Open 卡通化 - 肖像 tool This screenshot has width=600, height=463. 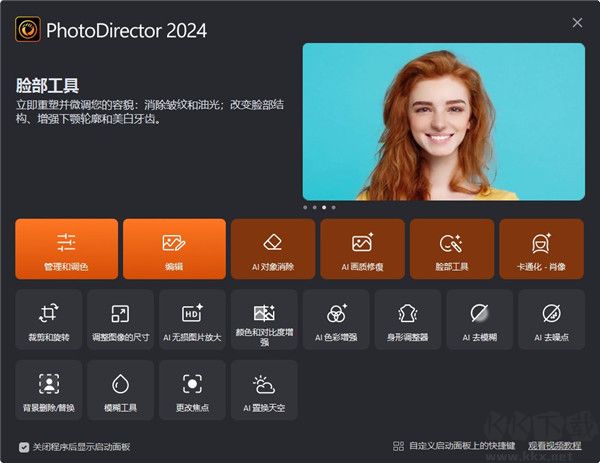pyautogui.click(x=541, y=248)
